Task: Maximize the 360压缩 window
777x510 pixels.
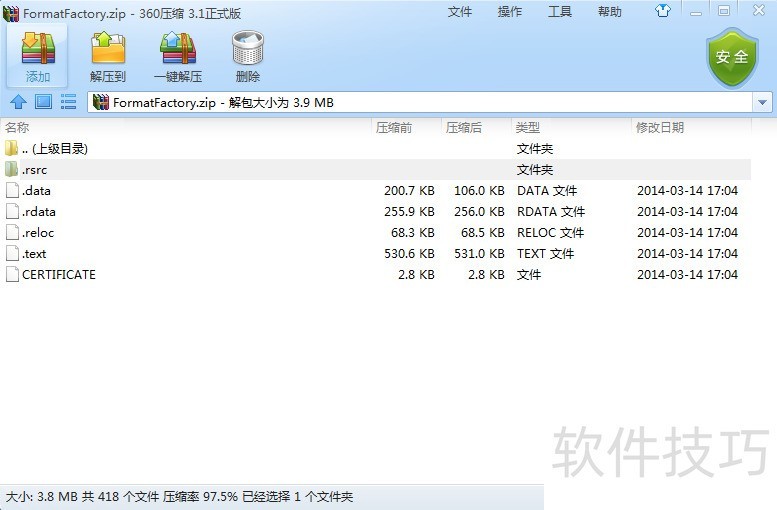Action: 724,10
